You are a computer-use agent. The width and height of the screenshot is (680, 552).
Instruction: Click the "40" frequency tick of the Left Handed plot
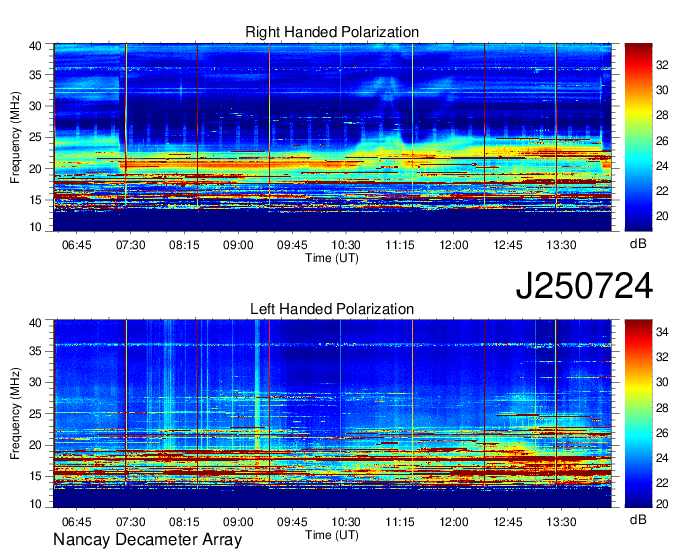click(35, 323)
